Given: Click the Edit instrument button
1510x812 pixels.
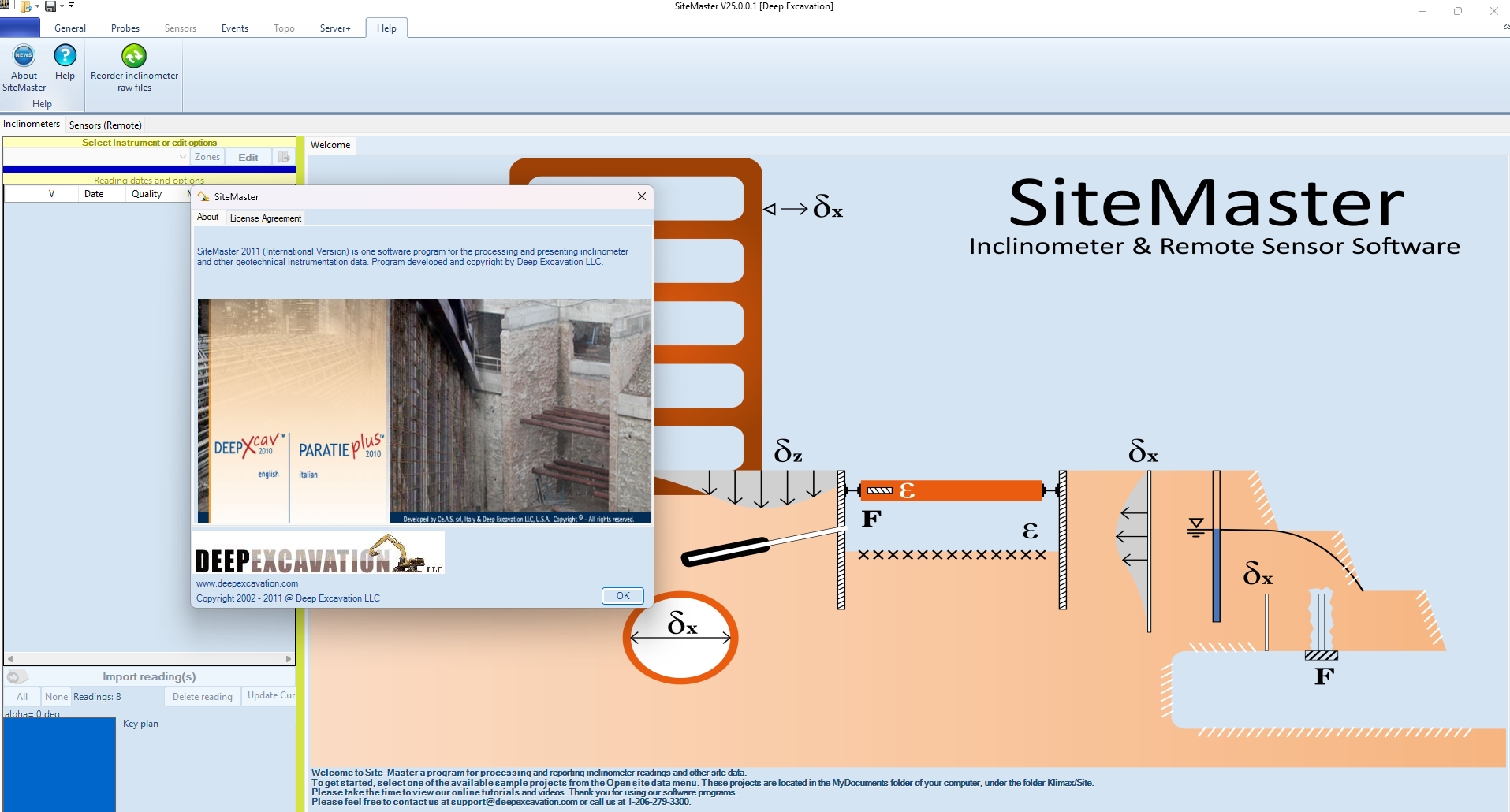Looking at the screenshot, I should point(248,157).
